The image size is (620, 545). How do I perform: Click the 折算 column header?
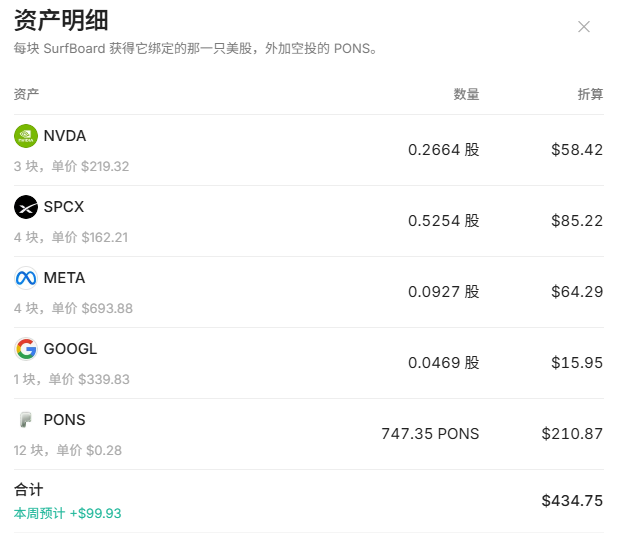(x=590, y=94)
